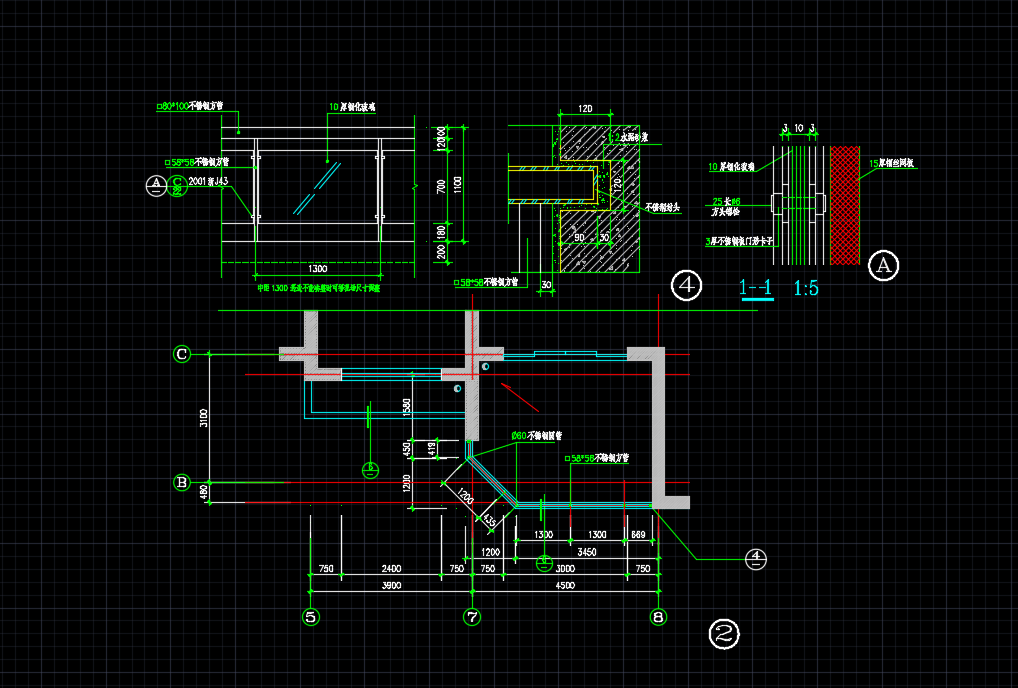The image size is (1018, 688).
Task: Select the dimension 90 in detail 4
Action: pos(579,238)
